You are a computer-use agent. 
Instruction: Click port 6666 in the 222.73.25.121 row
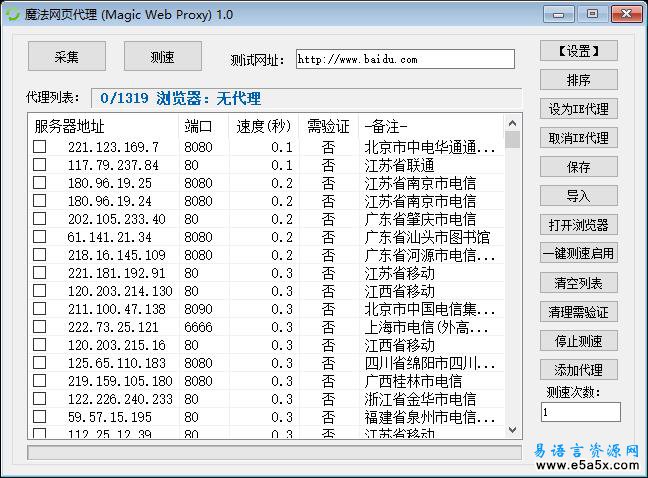[x=198, y=327]
